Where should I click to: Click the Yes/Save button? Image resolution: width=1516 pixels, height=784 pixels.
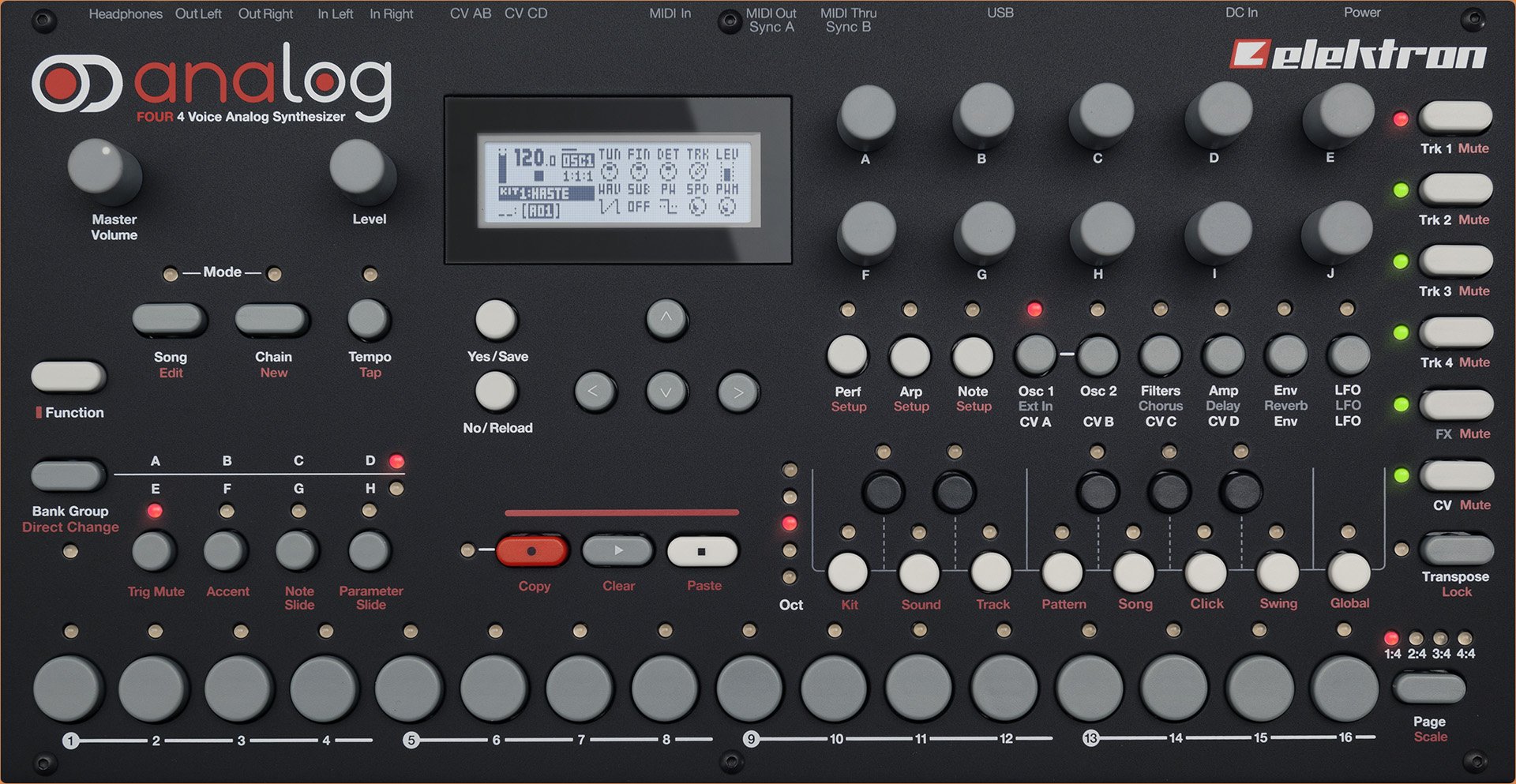coord(496,320)
